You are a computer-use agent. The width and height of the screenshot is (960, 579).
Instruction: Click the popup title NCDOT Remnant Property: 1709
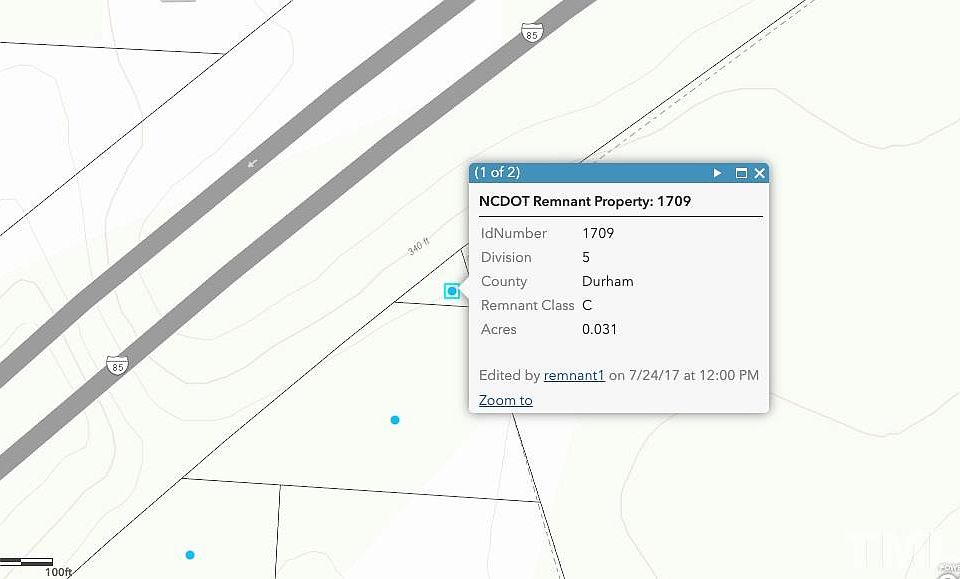[x=585, y=201]
